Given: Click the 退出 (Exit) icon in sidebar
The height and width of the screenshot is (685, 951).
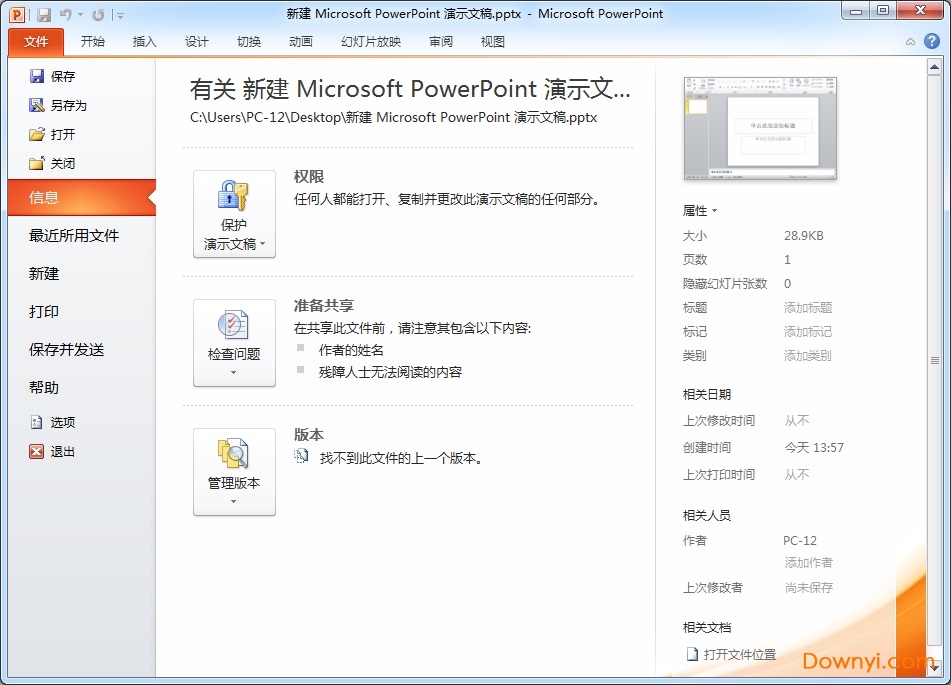Looking at the screenshot, I should pyautogui.click(x=37, y=451).
